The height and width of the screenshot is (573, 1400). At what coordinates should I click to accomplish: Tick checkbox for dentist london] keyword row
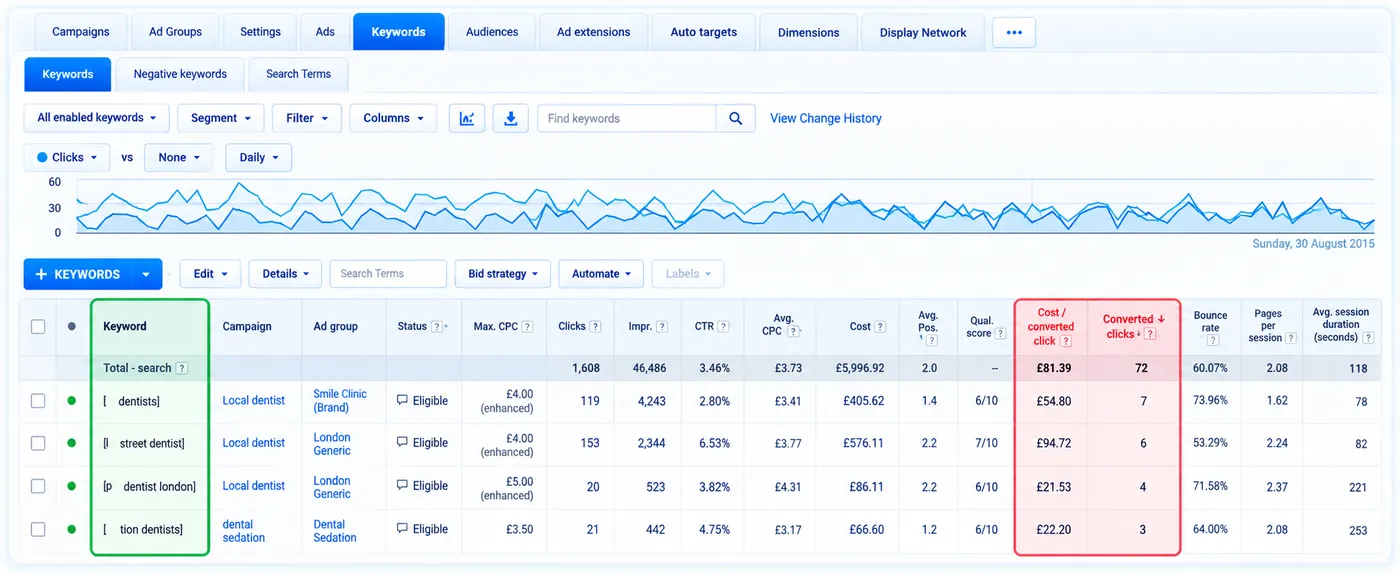pos(38,486)
